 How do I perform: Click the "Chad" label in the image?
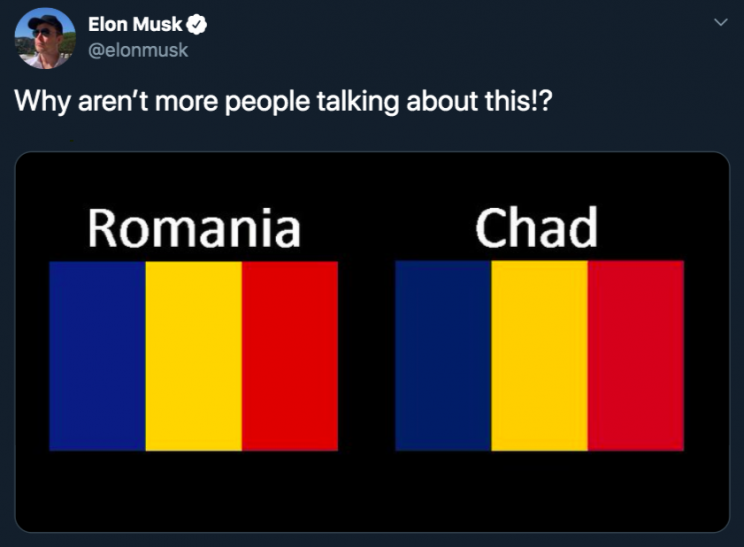coord(535,227)
